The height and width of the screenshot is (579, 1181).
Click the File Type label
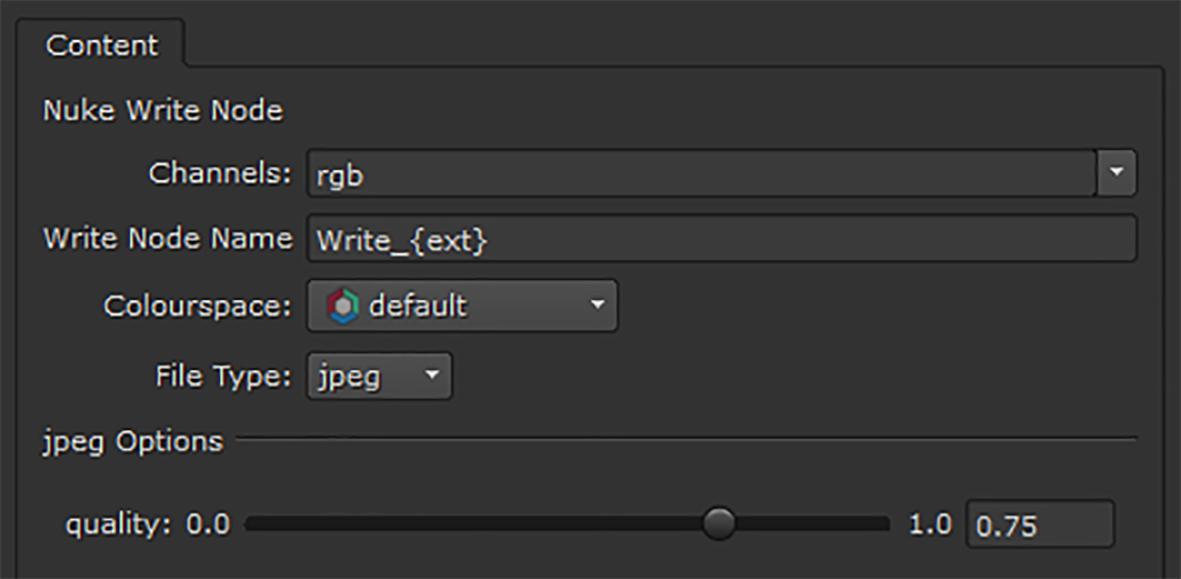[223, 376]
